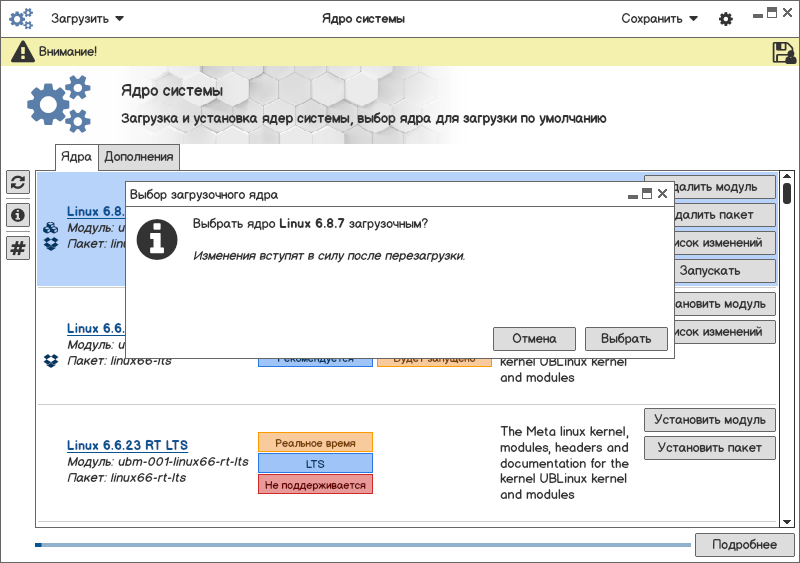Click Установить пакет for Linux 6.6.23 RT
Screen dimensions: 800x563
[x=710, y=448]
